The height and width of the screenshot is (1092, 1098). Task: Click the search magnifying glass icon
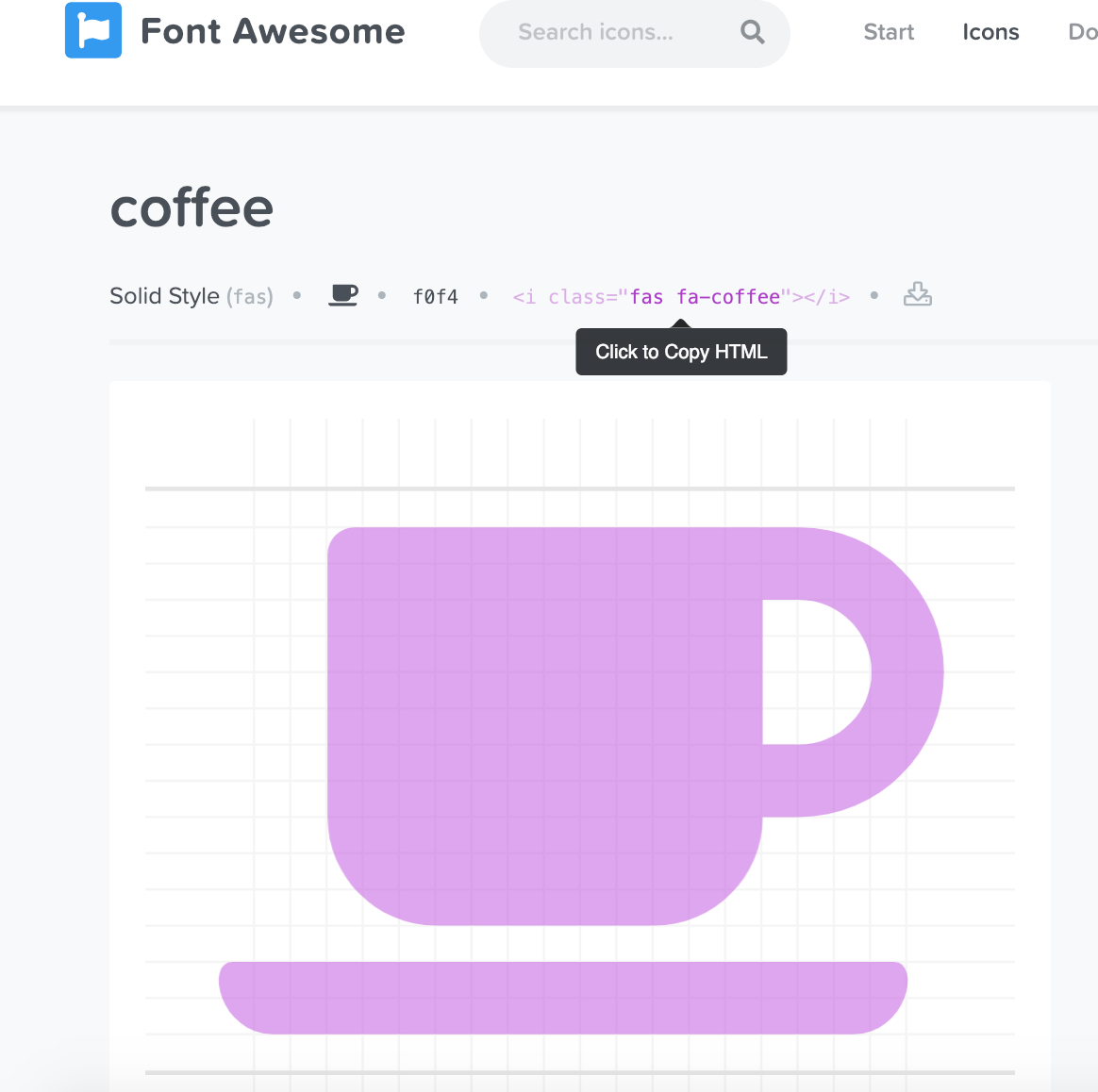click(x=752, y=32)
